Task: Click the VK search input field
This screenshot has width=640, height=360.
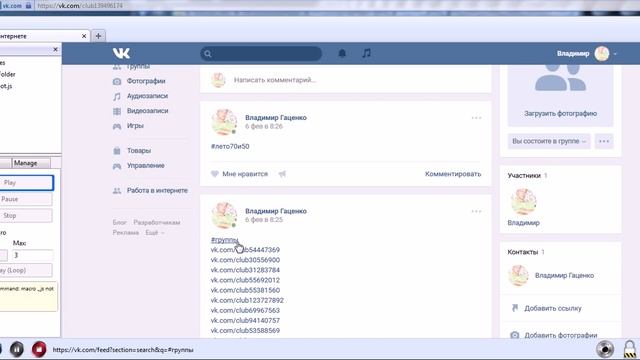Action: [x=261, y=53]
